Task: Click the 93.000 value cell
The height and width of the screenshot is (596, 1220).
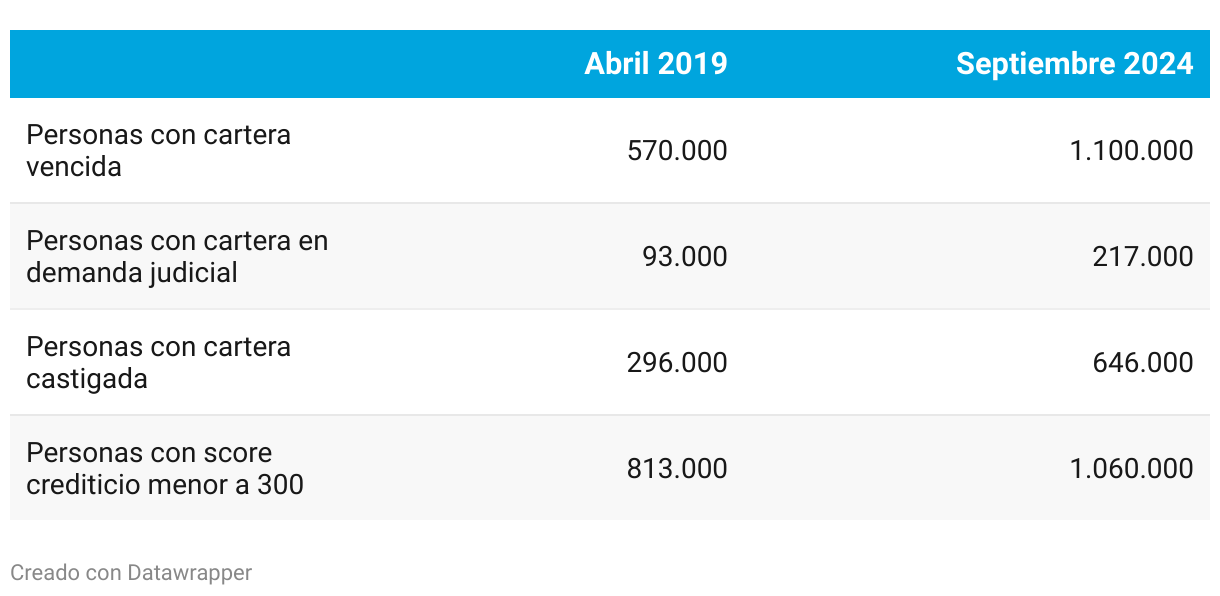Action: [x=684, y=257]
